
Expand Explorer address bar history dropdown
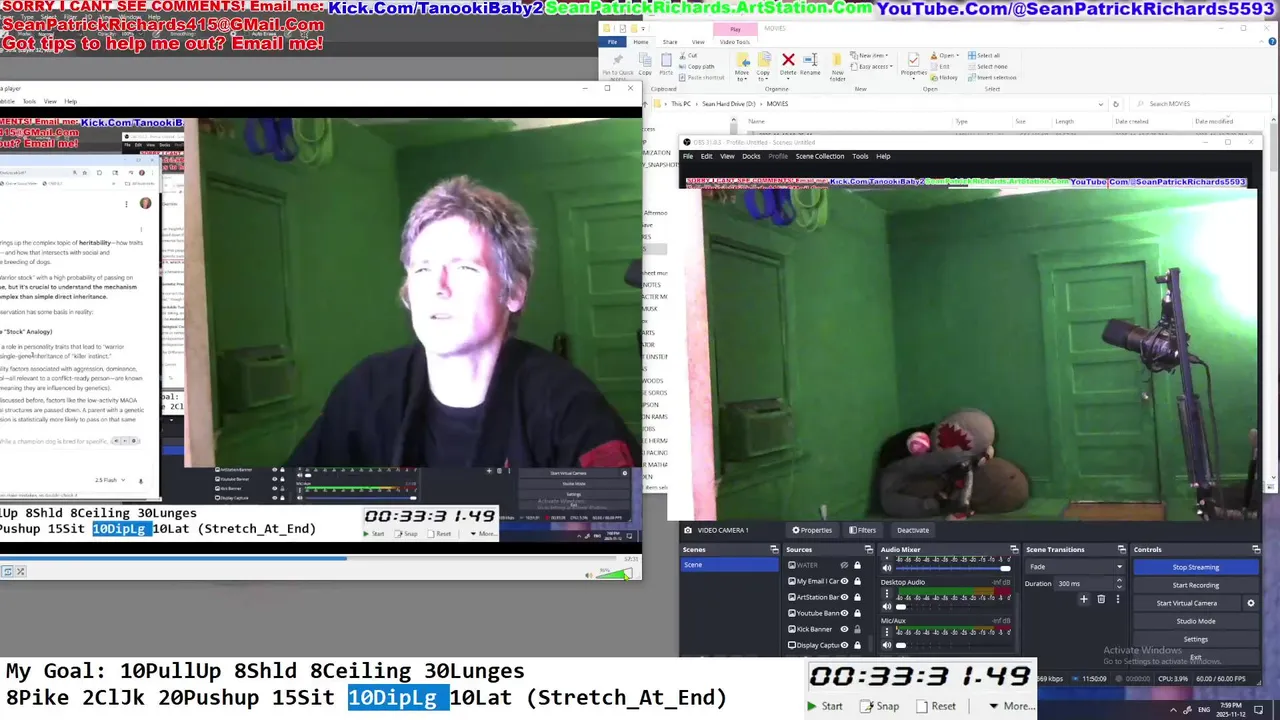click(1101, 104)
